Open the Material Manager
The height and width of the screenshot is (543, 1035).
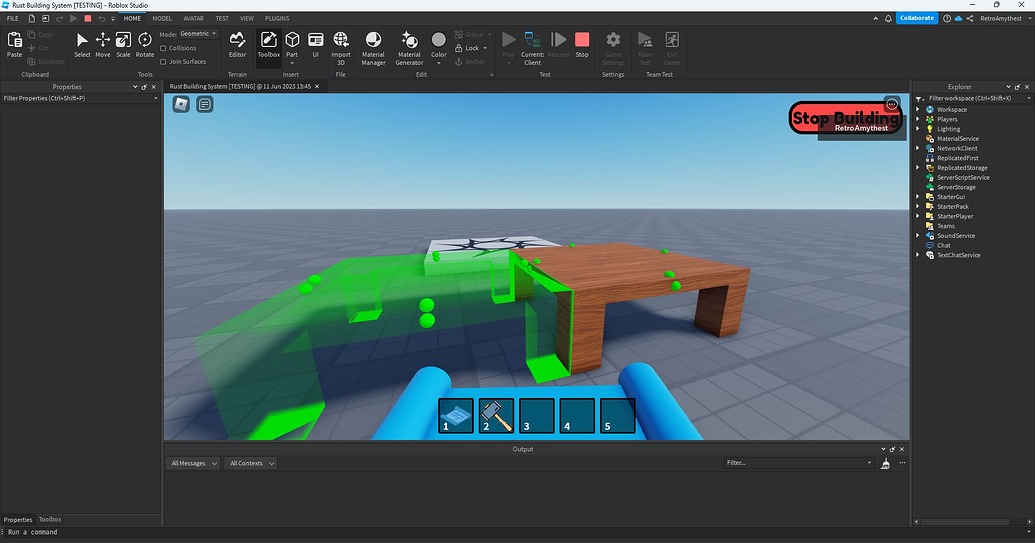[373, 48]
